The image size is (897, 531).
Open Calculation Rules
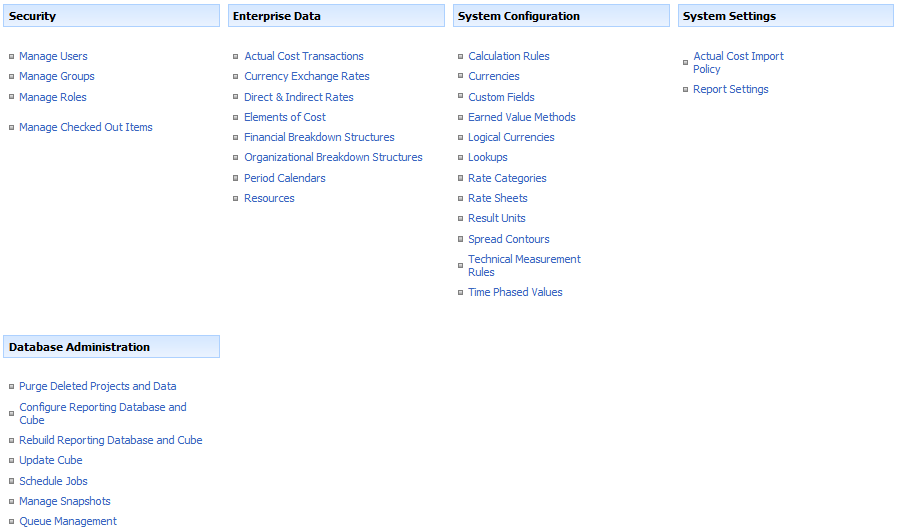(509, 56)
